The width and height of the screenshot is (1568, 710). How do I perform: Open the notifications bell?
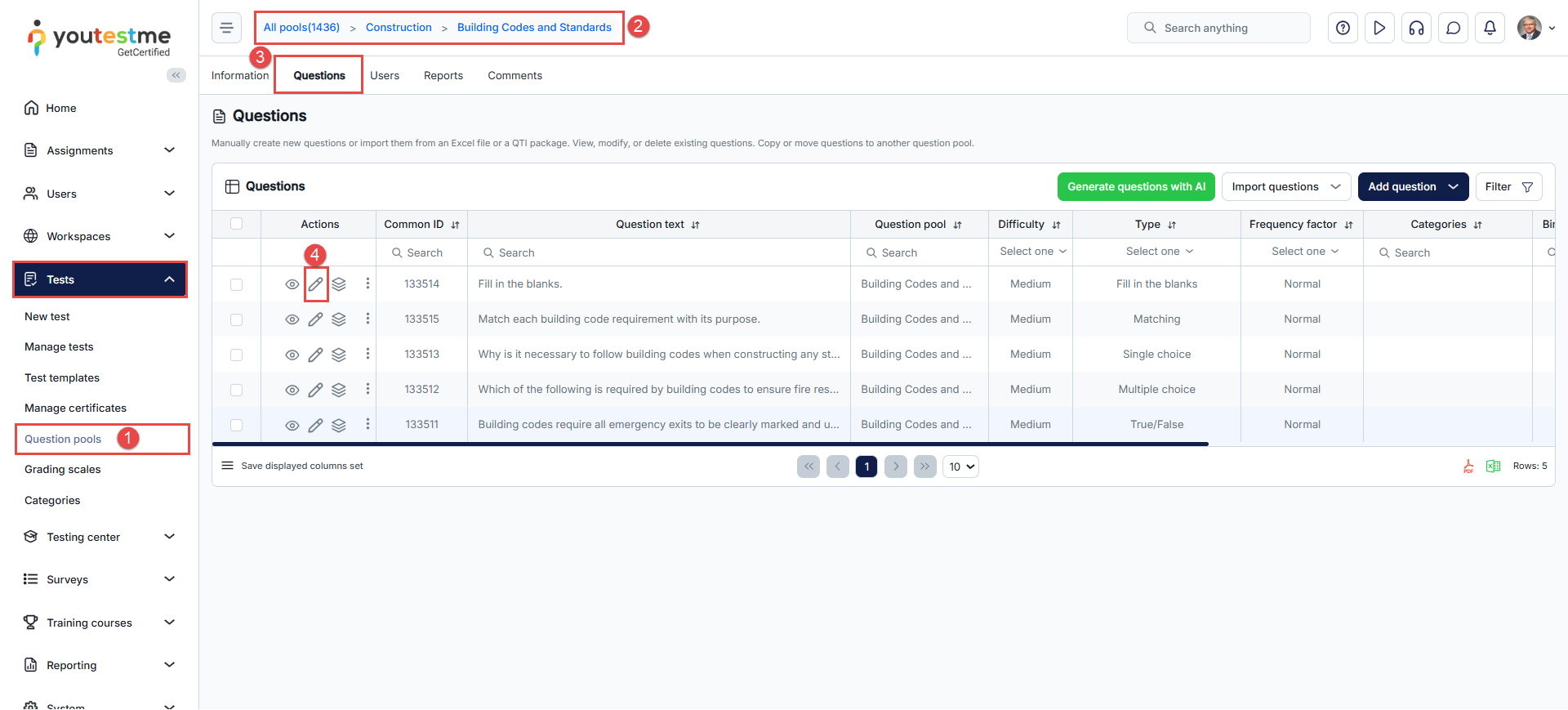pyautogui.click(x=1490, y=28)
